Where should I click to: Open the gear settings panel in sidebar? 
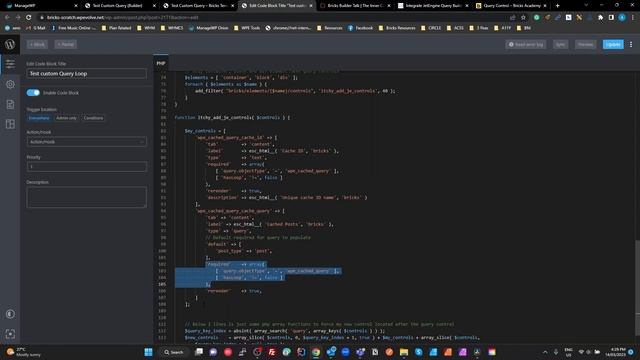tap(10, 84)
